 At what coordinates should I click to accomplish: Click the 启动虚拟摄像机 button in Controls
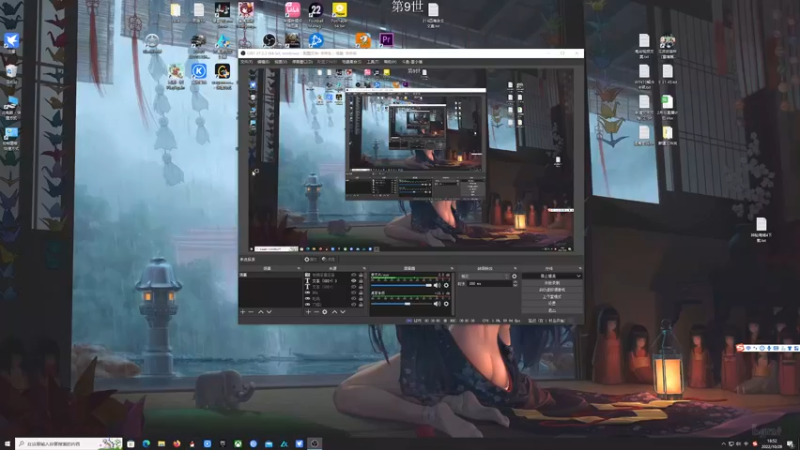pyautogui.click(x=553, y=290)
